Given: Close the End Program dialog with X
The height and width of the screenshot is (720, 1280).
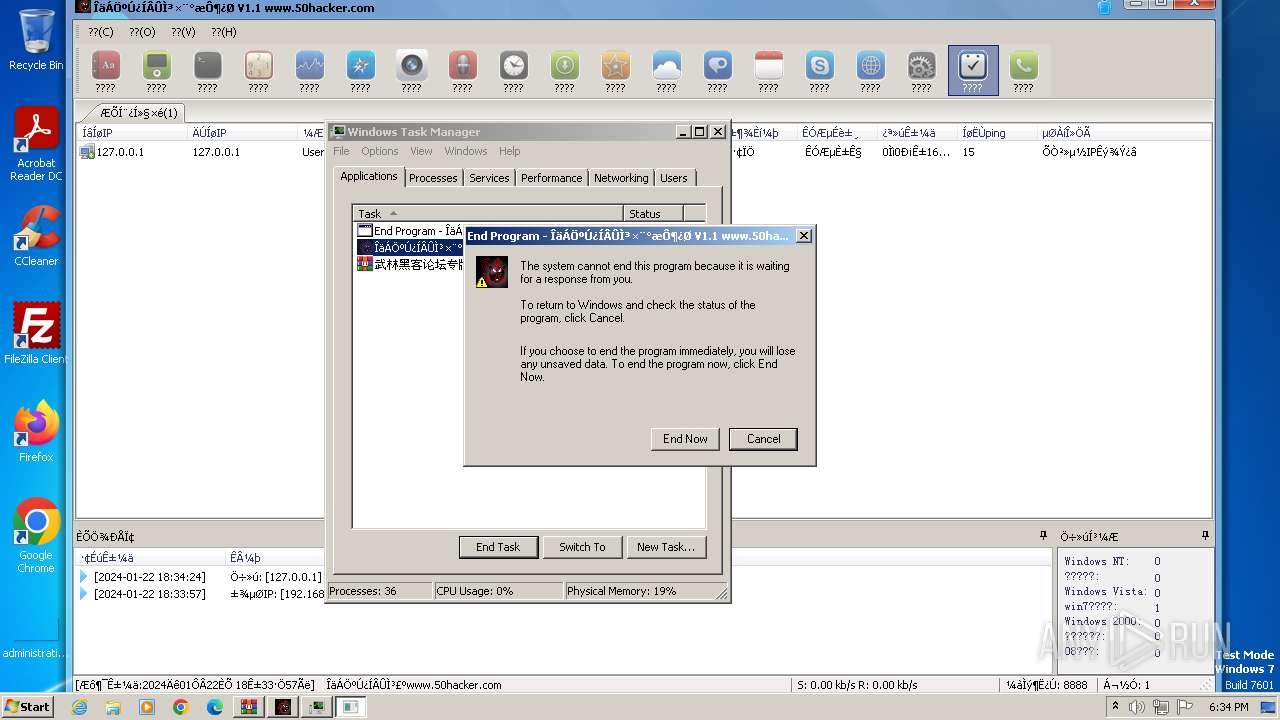Looking at the screenshot, I should tap(803, 236).
